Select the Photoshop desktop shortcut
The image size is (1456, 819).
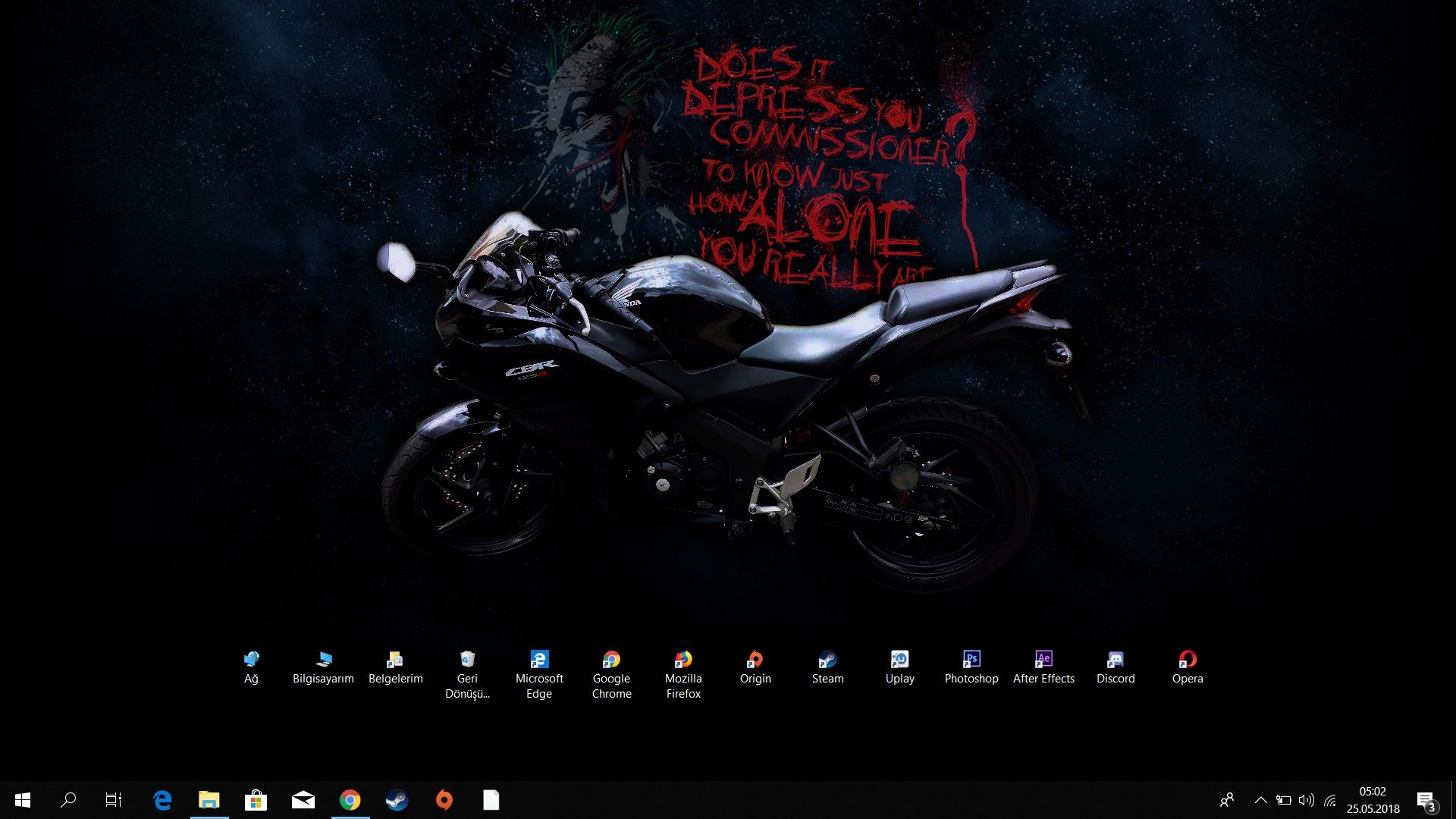(x=971, y=660)
